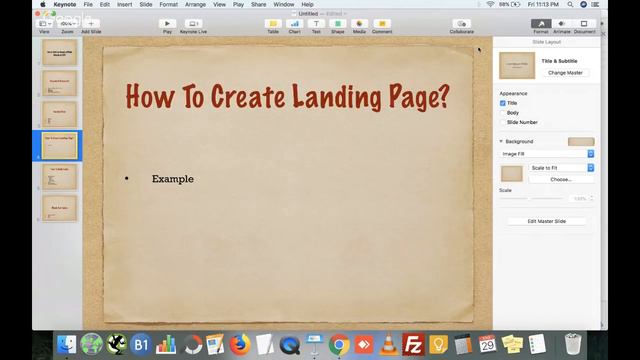The height and width of the screenshot is (360, 640).
Task: Open Numbers chart icon in the Dock
Action: 166,344
